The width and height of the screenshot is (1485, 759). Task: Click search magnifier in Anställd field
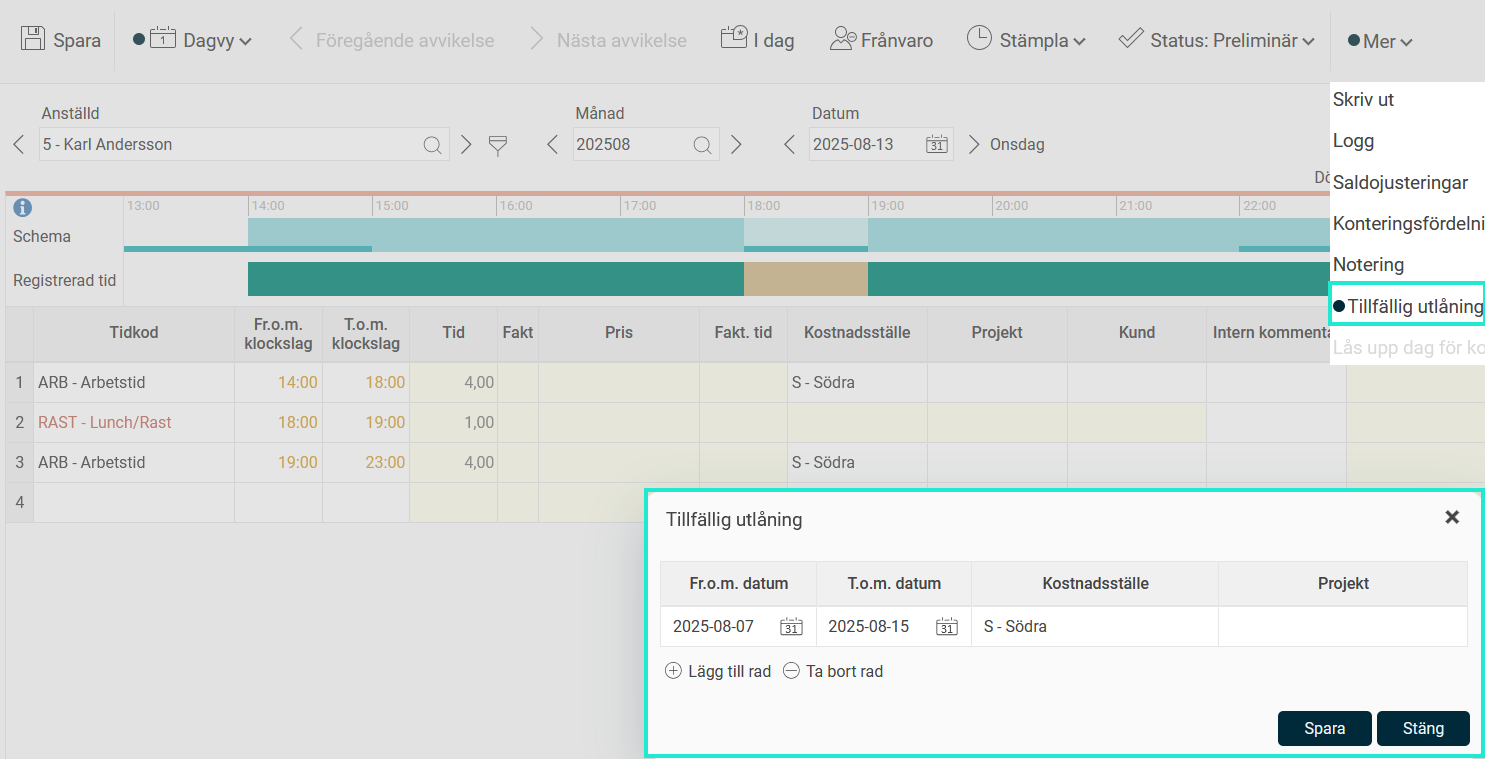tap(432, 145)
